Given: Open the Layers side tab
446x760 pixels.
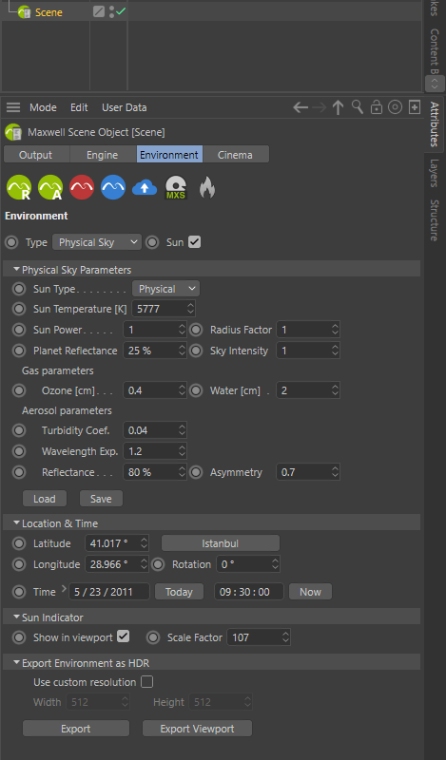Looking at the screenshot, I should click(x=434, y=173).
